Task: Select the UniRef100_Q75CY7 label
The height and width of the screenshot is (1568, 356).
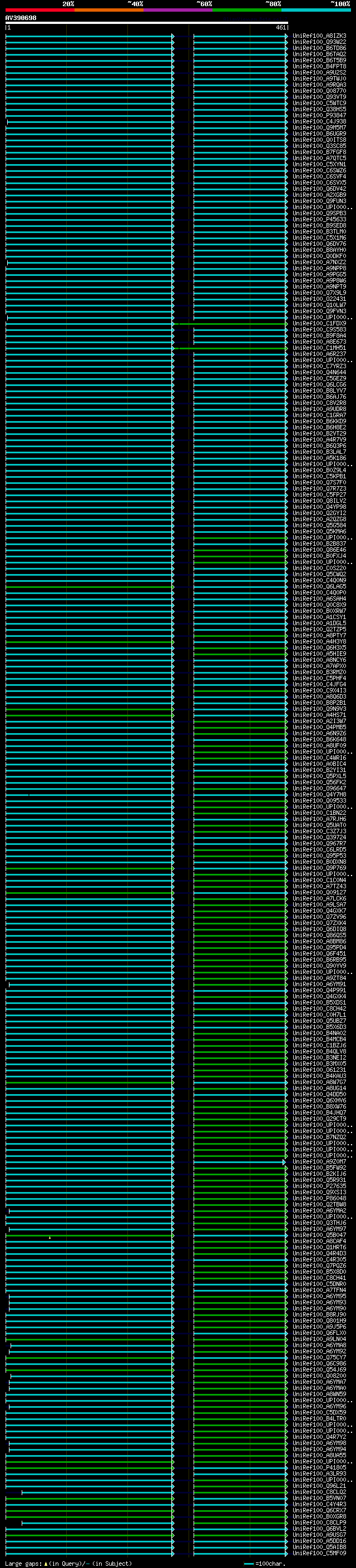Action: click(x=319, y=1357)
